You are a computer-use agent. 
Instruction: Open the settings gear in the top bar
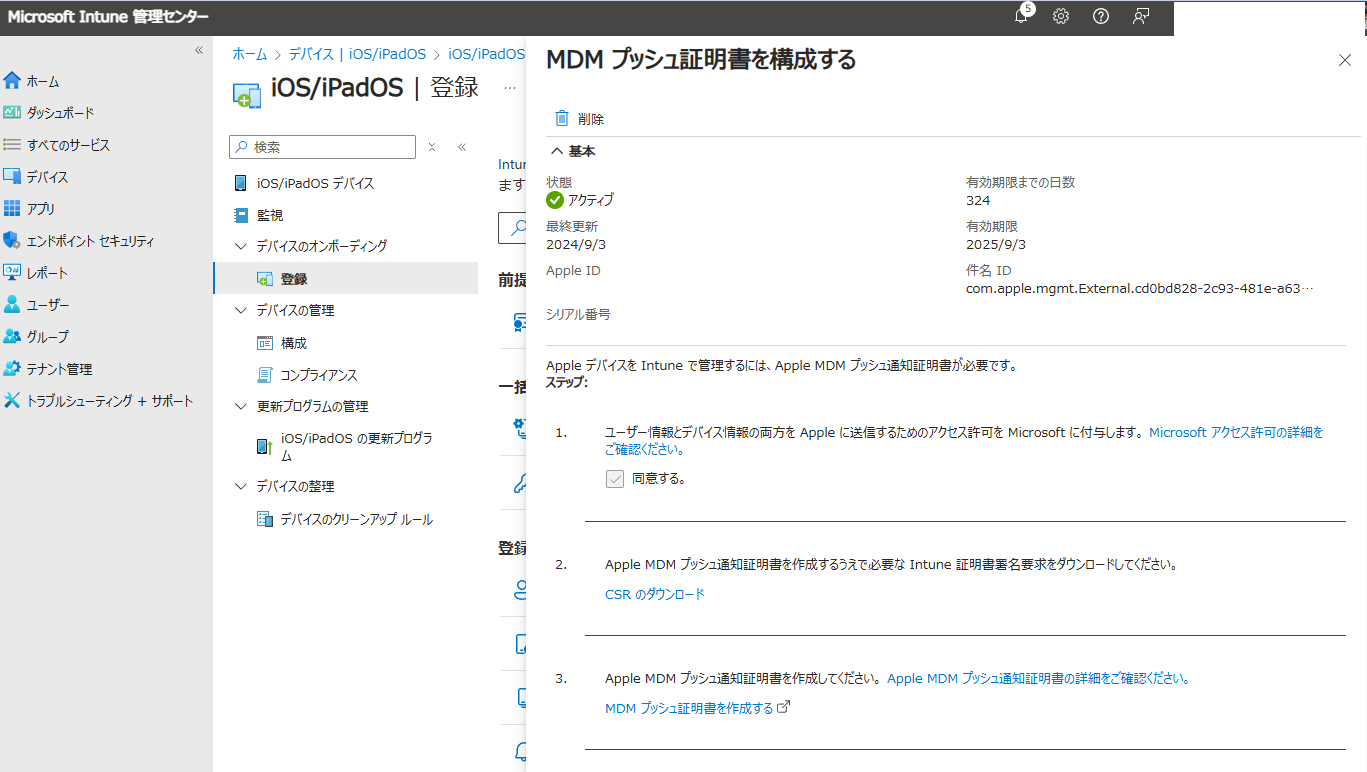[x=1060, y=17]
